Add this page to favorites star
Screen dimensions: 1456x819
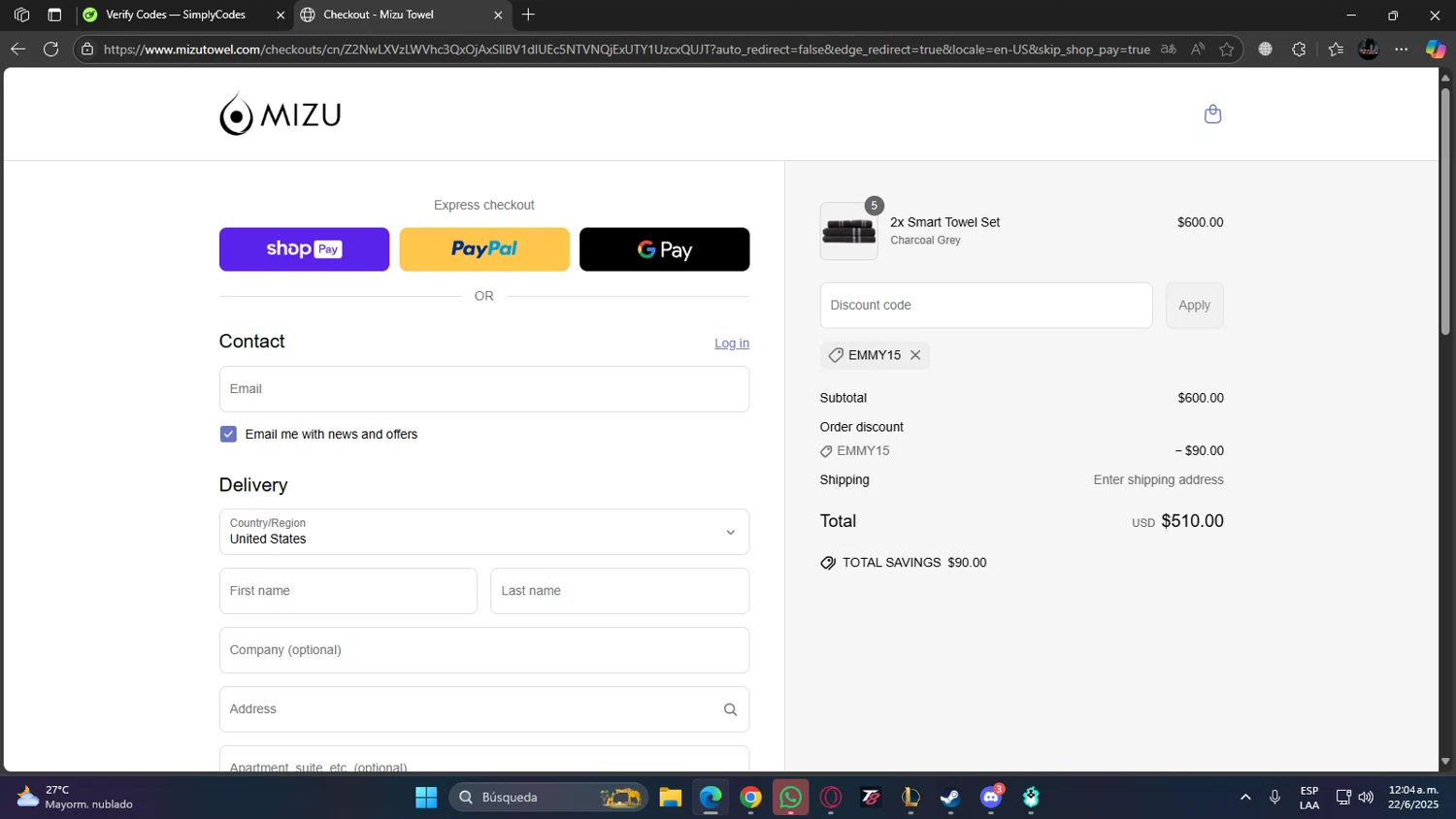(1227, 49)
